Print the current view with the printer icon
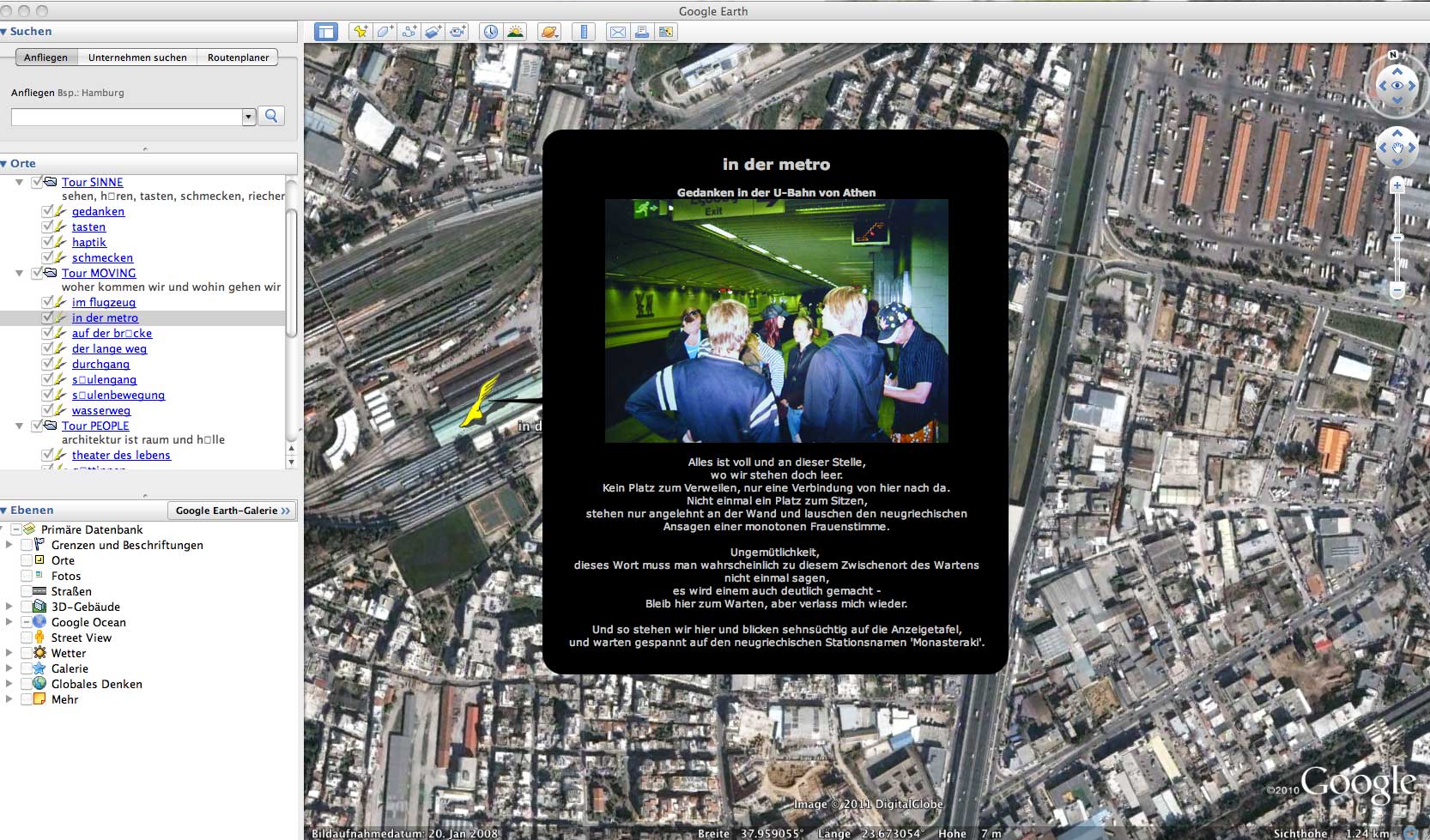Image resolution: width=1430 pixels, height=840 pixels. [641, 32]
